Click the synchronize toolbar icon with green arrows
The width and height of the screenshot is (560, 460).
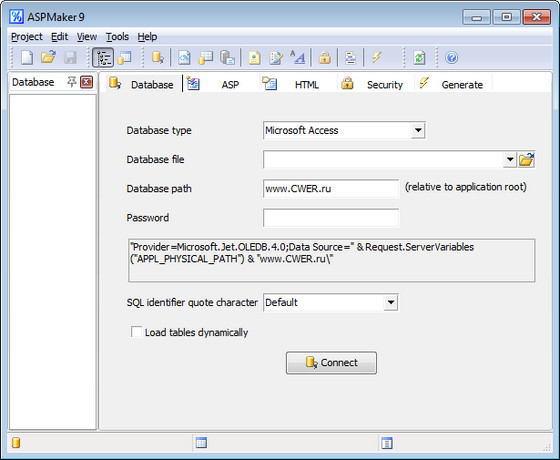point(419,58)
